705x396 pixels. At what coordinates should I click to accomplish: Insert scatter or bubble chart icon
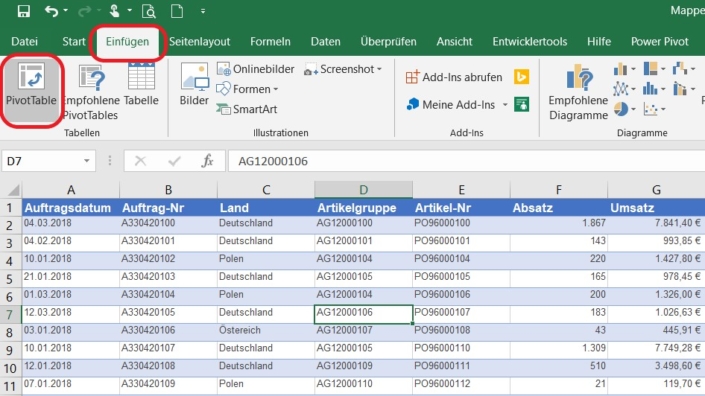point(654,109)
